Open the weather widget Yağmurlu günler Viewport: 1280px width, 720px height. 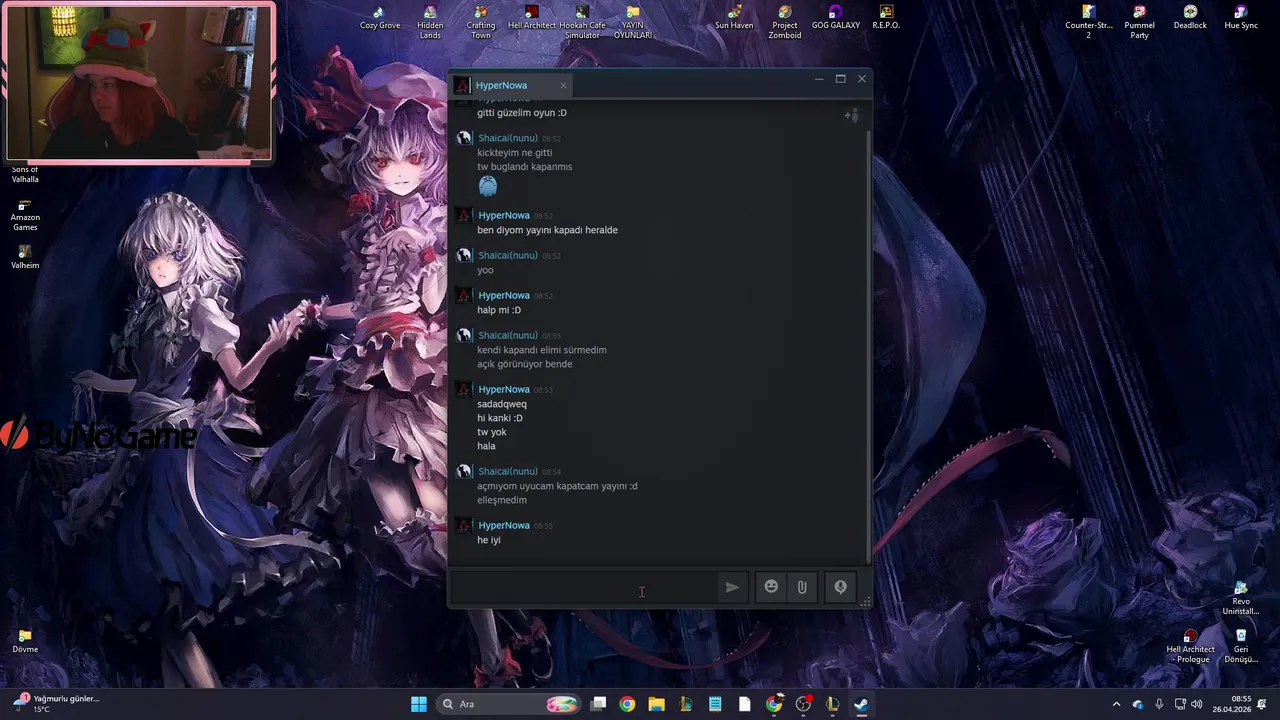(x=56, y=703)
